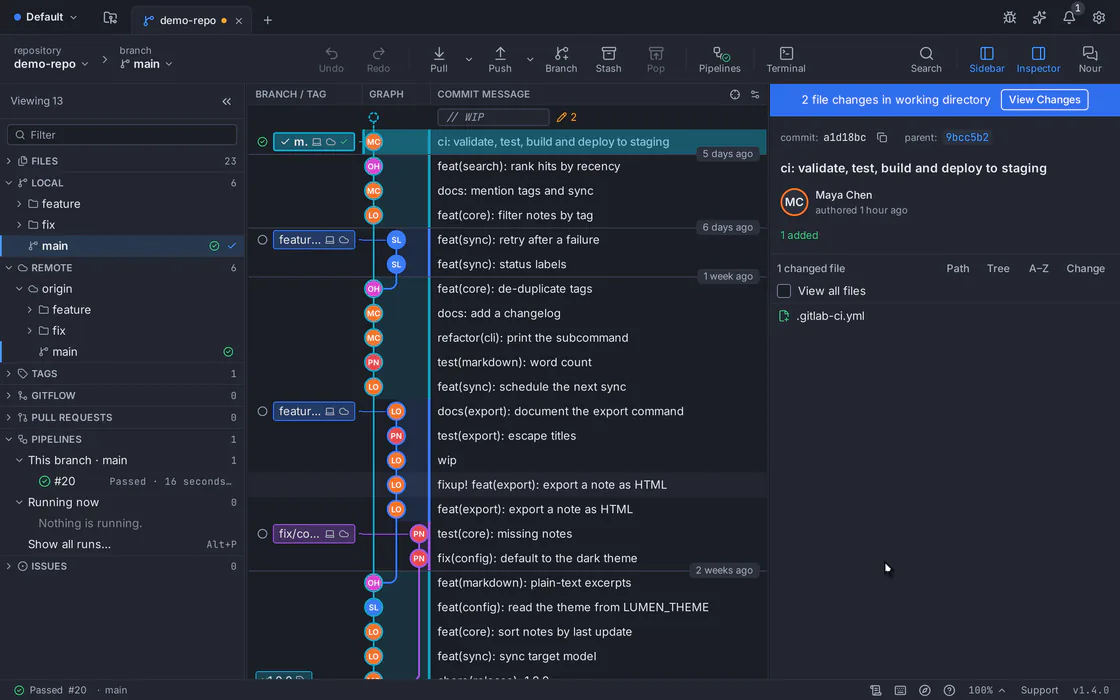Click the sparkle AI icon in the top bar
The height and width of the screenshot is (700, 1120).
[x=1039, y=18]
